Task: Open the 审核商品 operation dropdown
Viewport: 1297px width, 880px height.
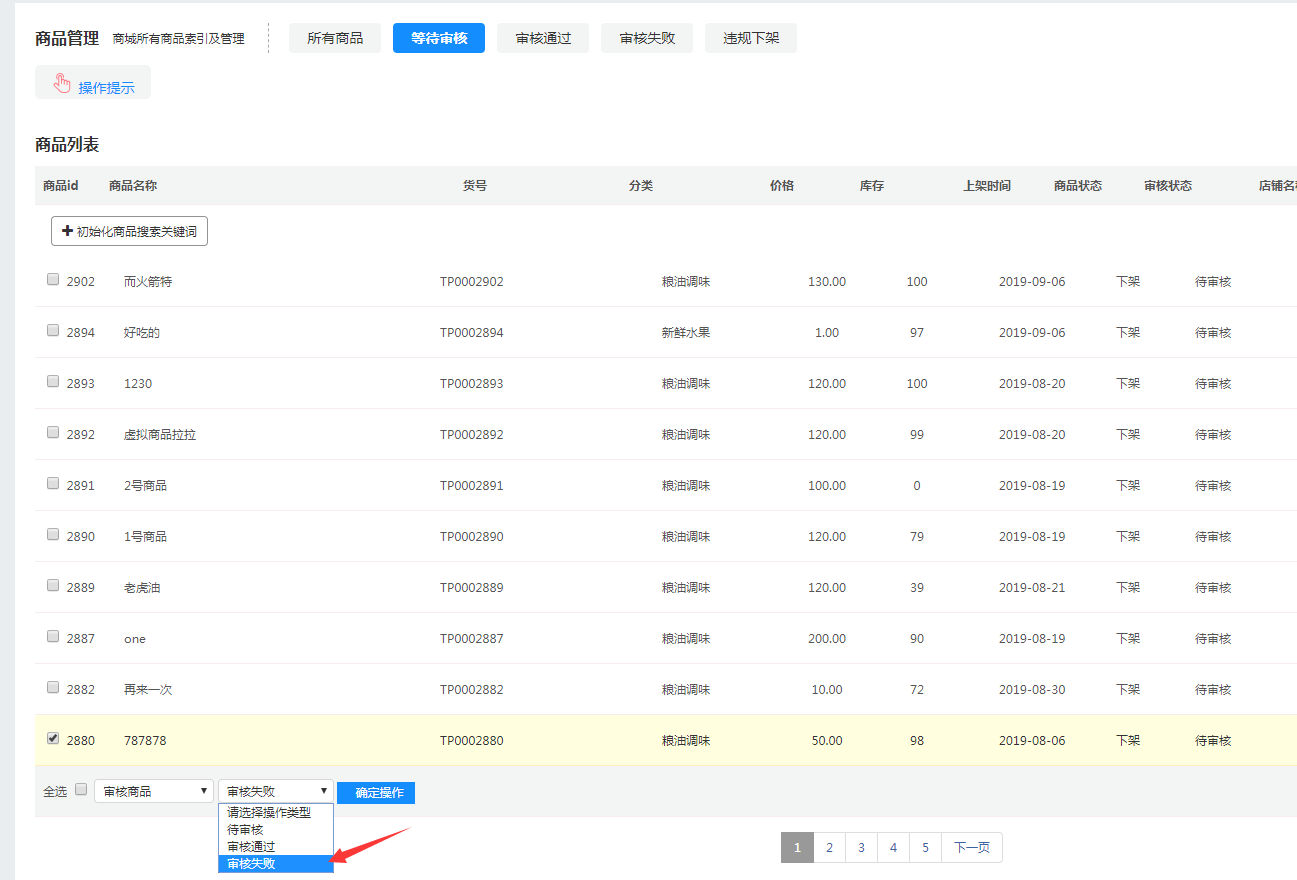Action: (x=154, y=791)
